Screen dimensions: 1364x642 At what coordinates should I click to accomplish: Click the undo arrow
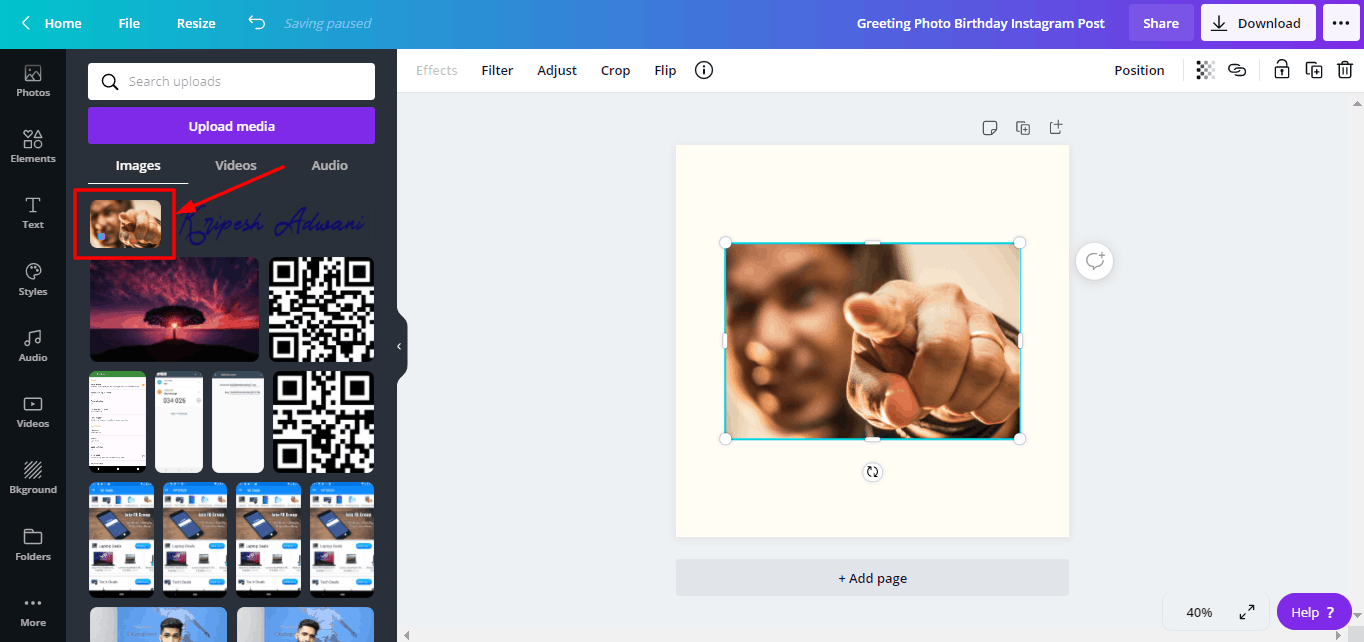coord(257,23)
